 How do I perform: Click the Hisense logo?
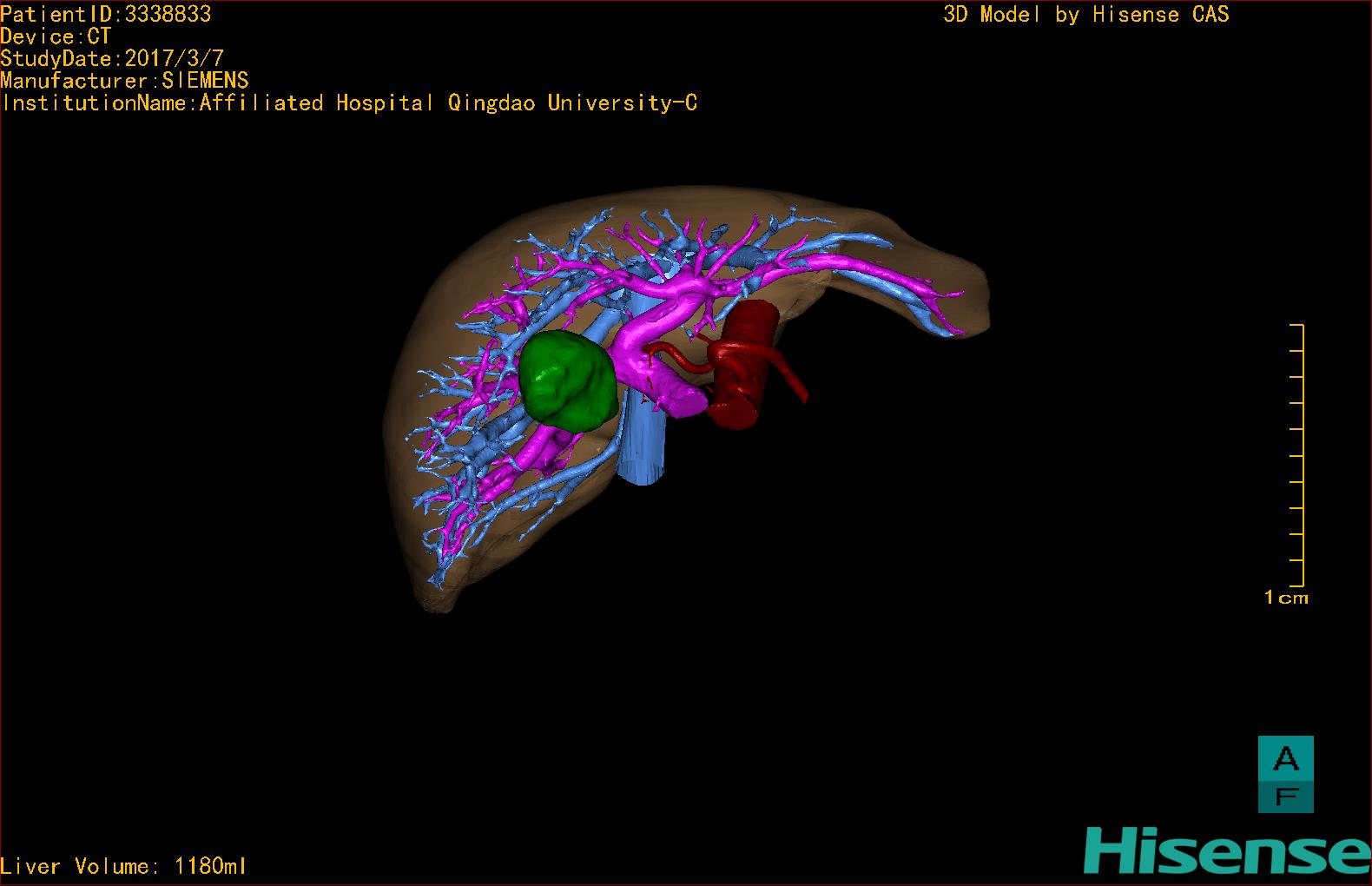coord(1226,851)
